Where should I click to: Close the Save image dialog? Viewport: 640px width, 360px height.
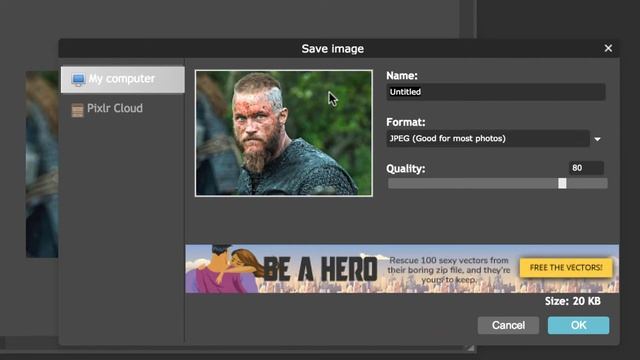pos(608,49)
